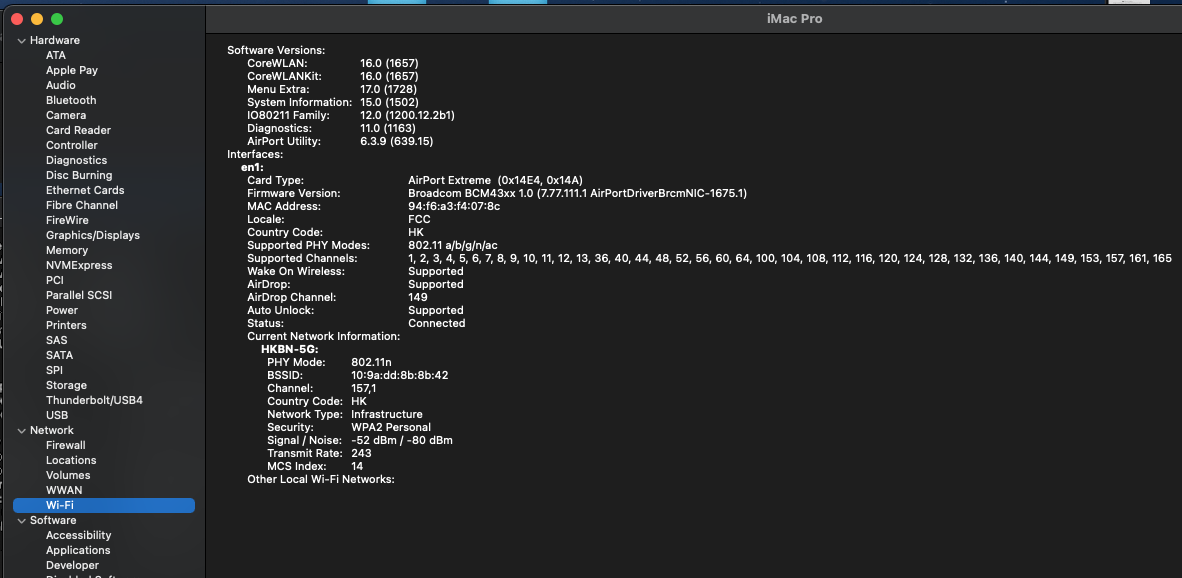
Task: Open Graphics/Displays entry
Action: click(93, 235)
